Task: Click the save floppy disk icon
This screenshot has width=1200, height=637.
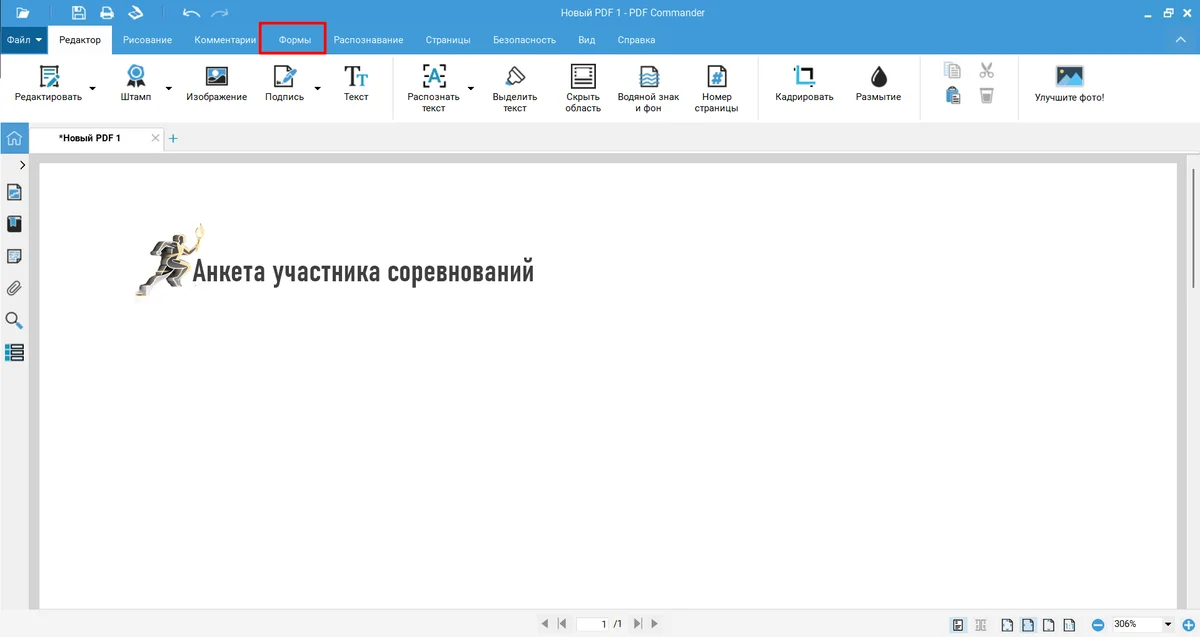Action: tap(79, 13)
